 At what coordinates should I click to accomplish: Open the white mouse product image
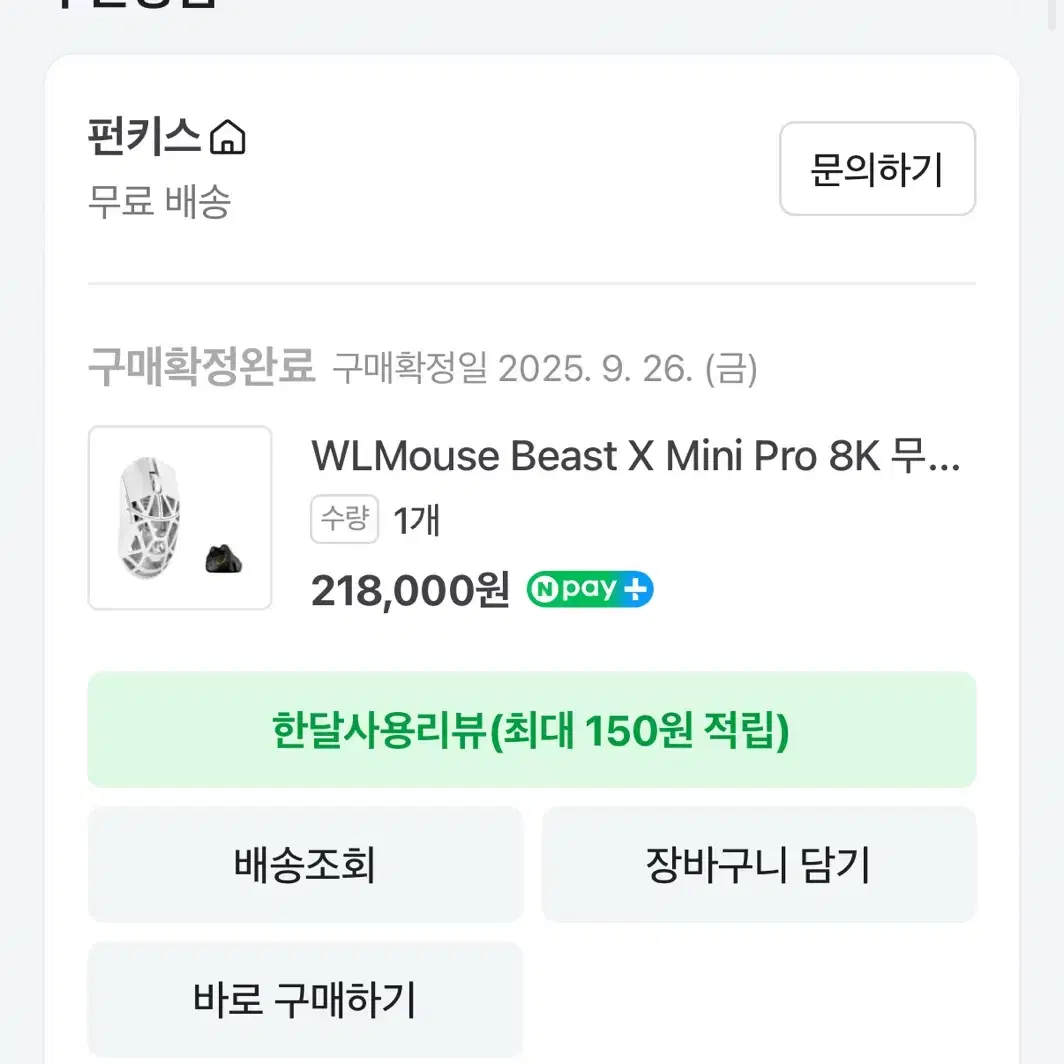coord(157,516)
